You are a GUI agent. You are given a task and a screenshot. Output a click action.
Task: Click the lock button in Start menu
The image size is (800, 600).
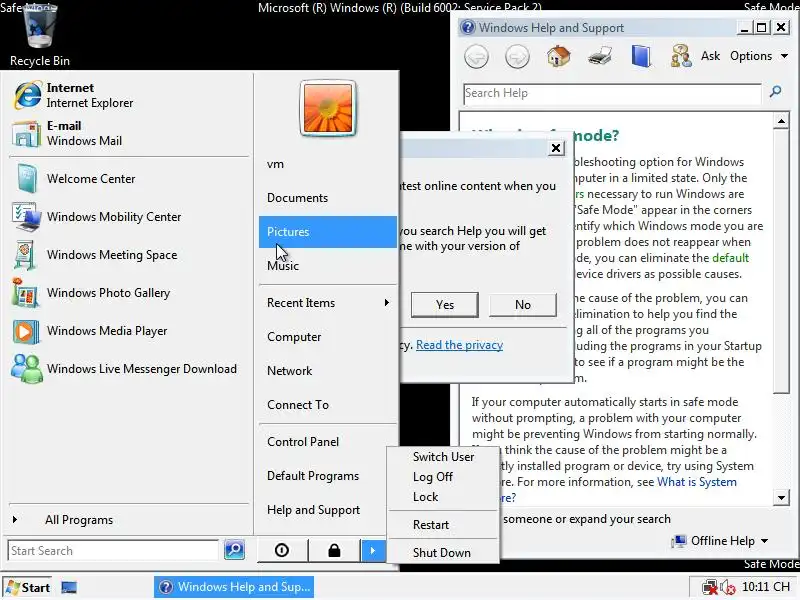334,551
